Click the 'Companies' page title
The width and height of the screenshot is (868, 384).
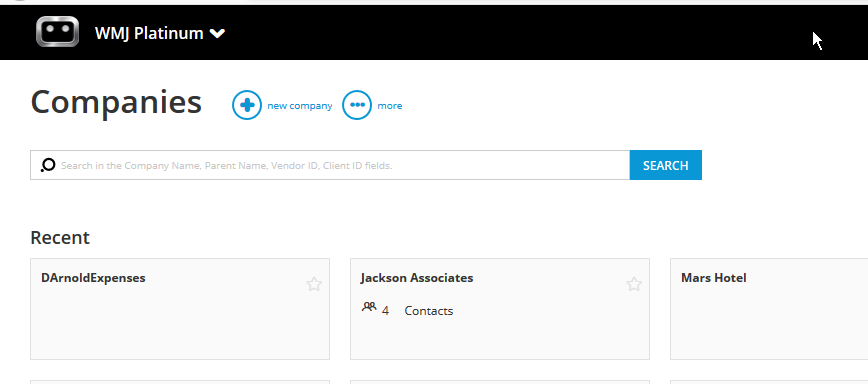pyautogui.click(x=116, y=103)
